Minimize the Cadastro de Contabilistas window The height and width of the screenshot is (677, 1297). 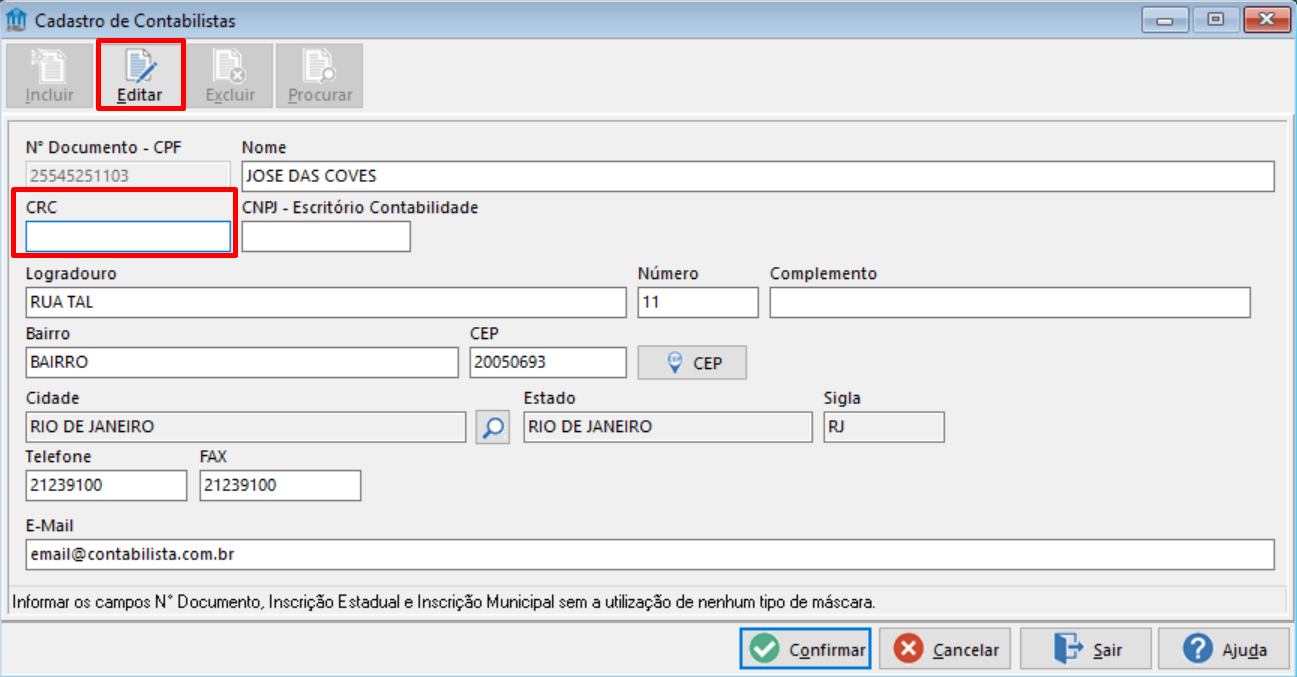pos(1166,19)
